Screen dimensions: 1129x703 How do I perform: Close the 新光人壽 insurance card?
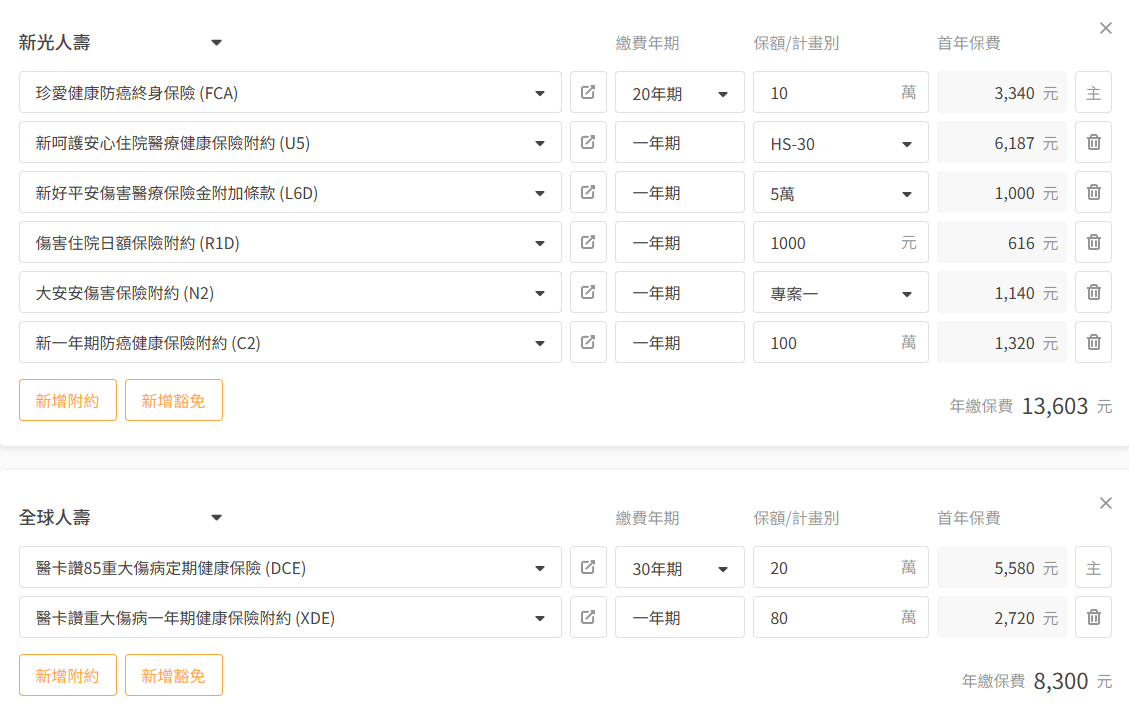[1105, 28]
